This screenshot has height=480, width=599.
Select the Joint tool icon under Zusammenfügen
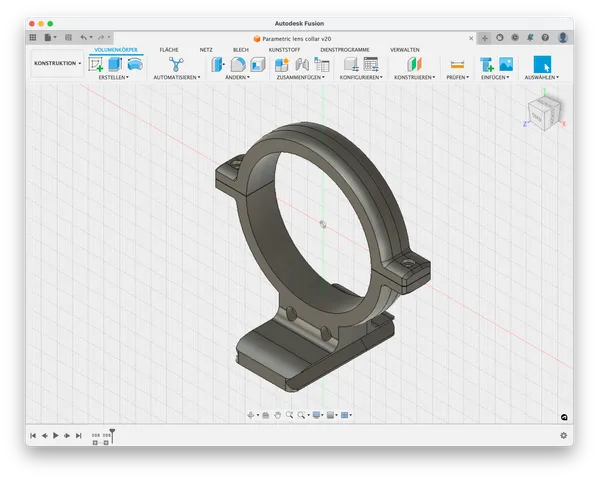pyautogui.click(x=302, y=64)
